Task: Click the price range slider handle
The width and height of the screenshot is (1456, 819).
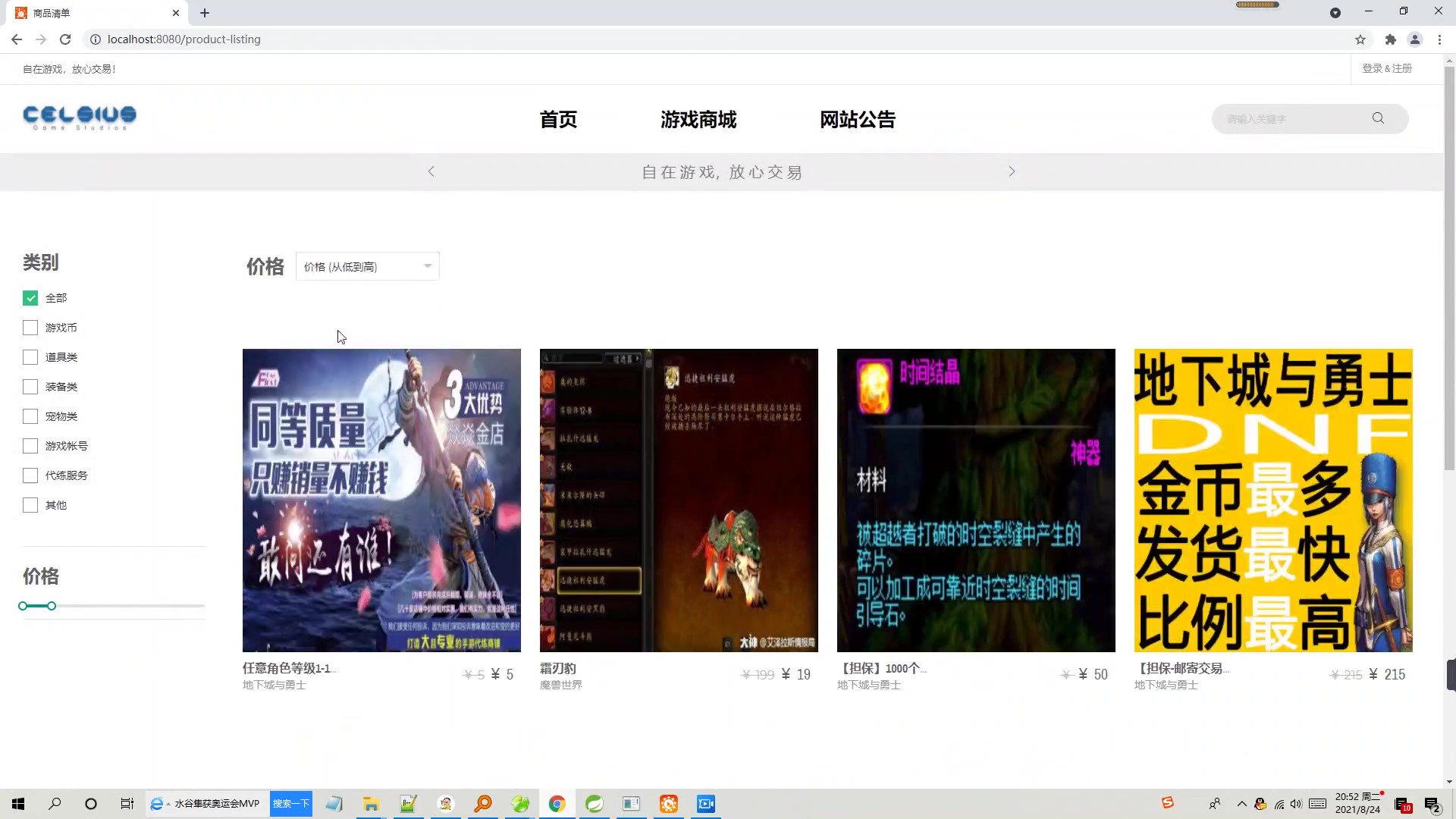Action: [x=51, y=606]
